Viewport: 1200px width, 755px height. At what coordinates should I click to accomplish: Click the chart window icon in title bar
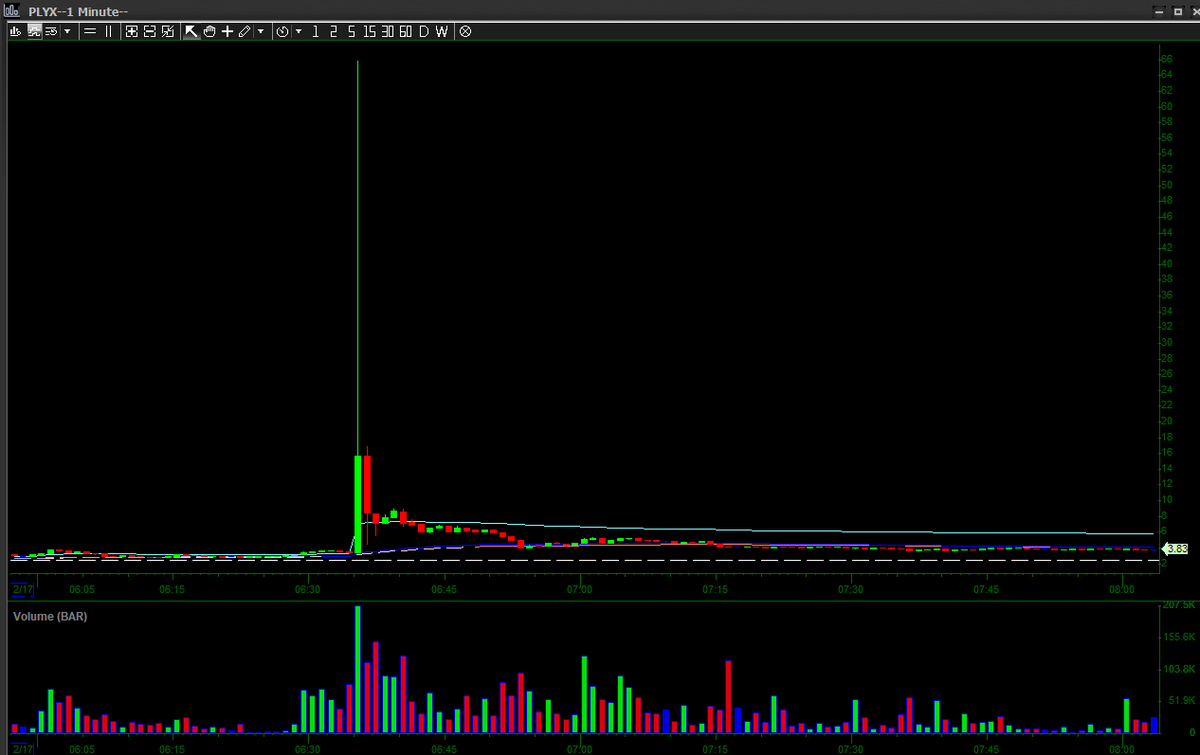13,10
